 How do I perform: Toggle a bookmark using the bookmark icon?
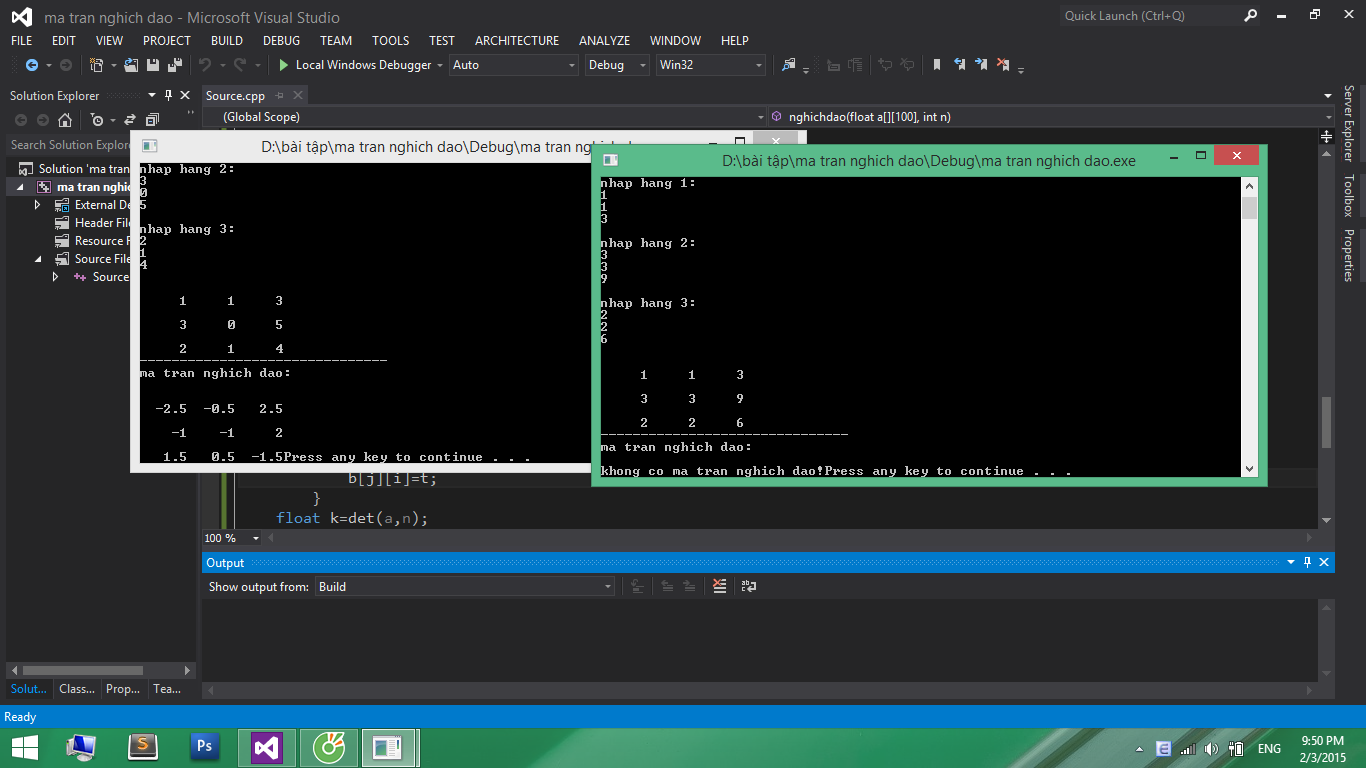click(x=937, y=66)
